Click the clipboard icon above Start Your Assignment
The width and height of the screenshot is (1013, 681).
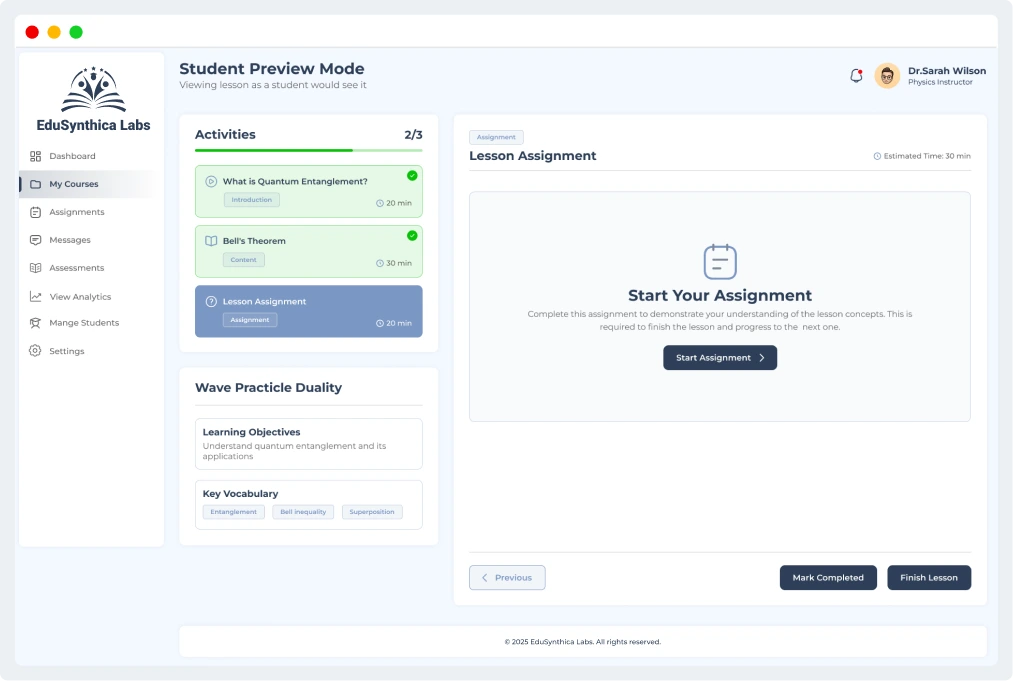[x=720, y=261]
